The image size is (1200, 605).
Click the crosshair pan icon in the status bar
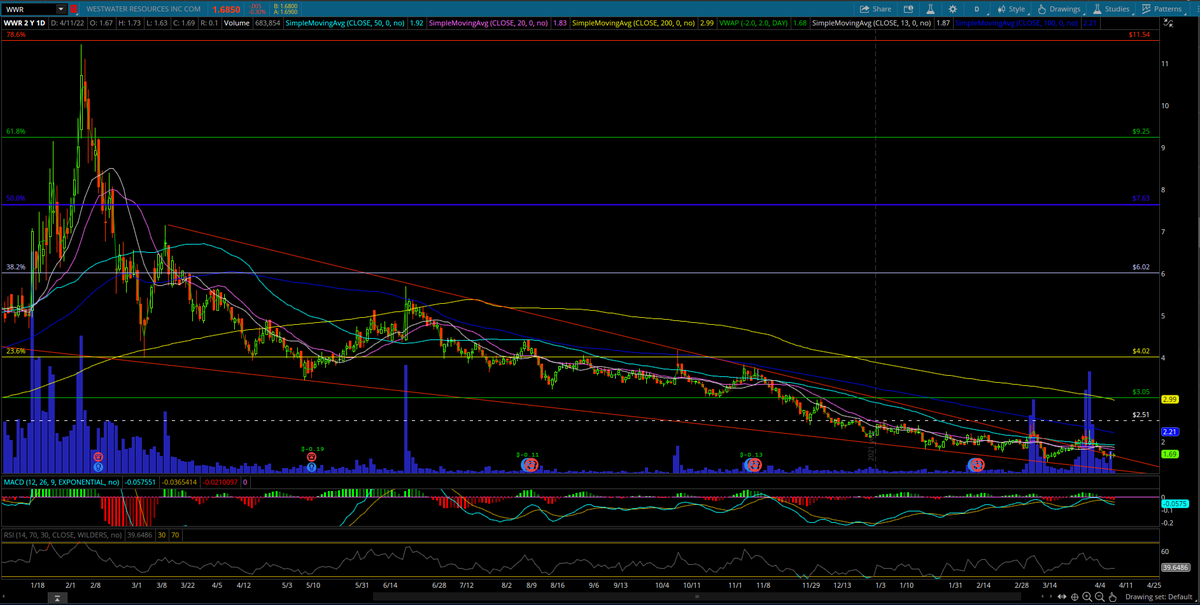(1074, 596)
